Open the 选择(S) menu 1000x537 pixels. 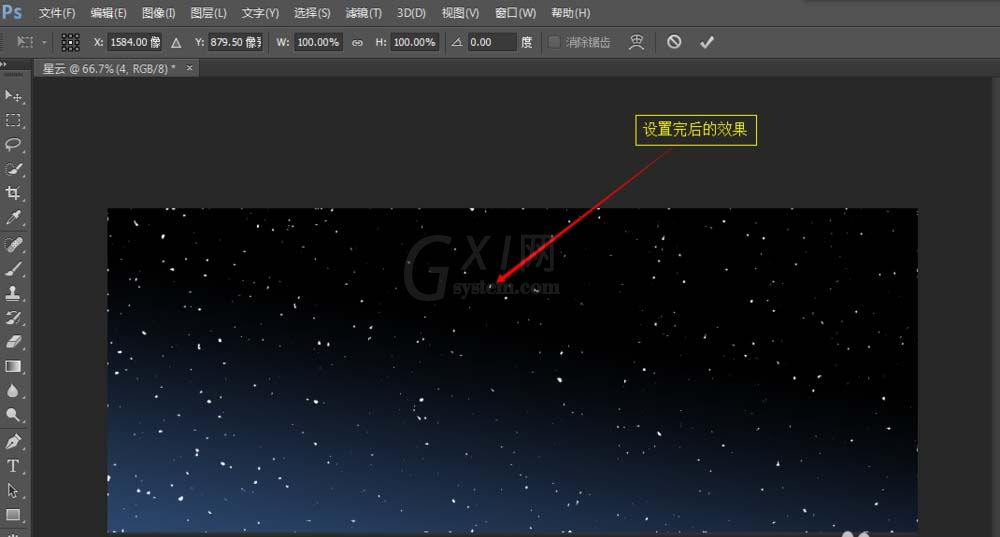[x=312, y=13]
